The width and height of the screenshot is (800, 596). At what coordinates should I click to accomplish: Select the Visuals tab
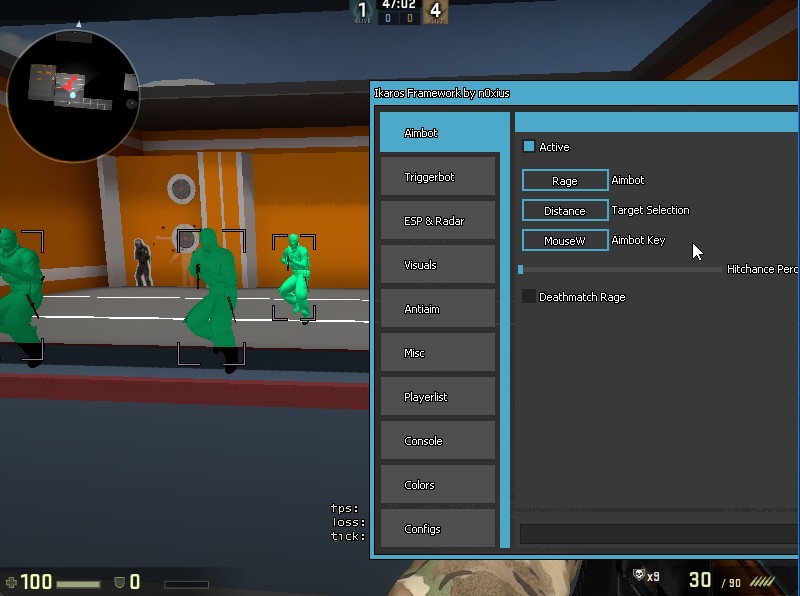pyautogui.click(x=438, y=264)
